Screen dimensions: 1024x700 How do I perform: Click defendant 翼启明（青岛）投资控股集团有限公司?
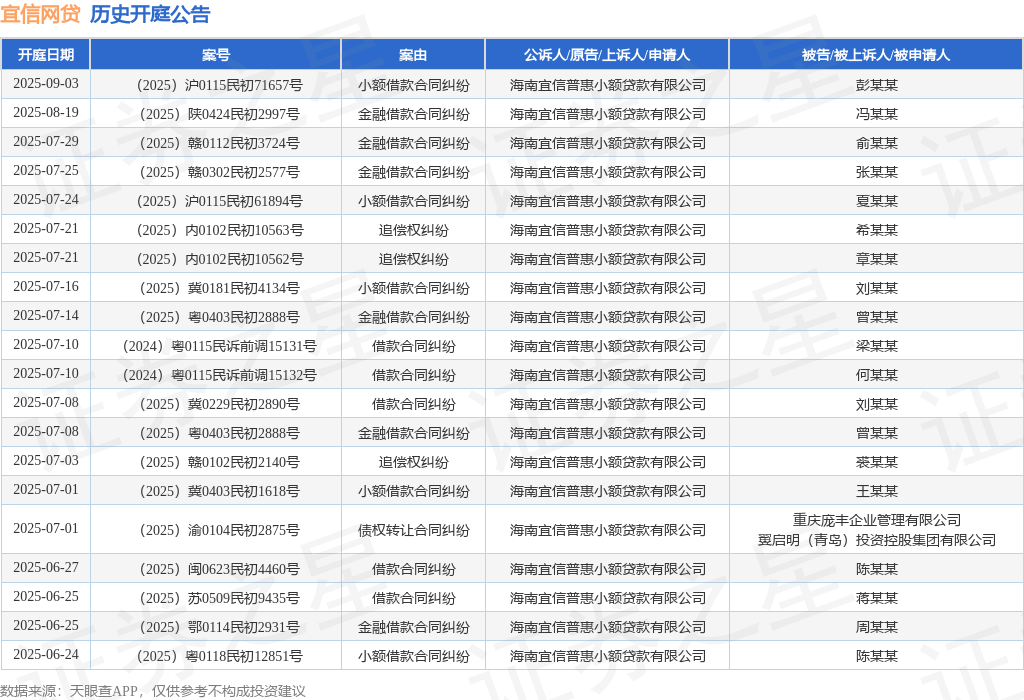[x=876, y=540]
